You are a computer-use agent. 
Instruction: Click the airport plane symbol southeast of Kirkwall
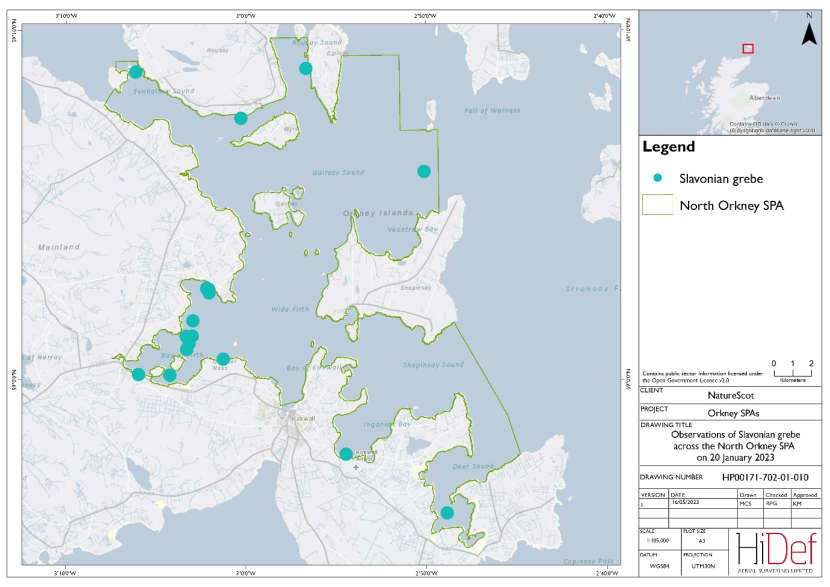click(x=356, y=467)
